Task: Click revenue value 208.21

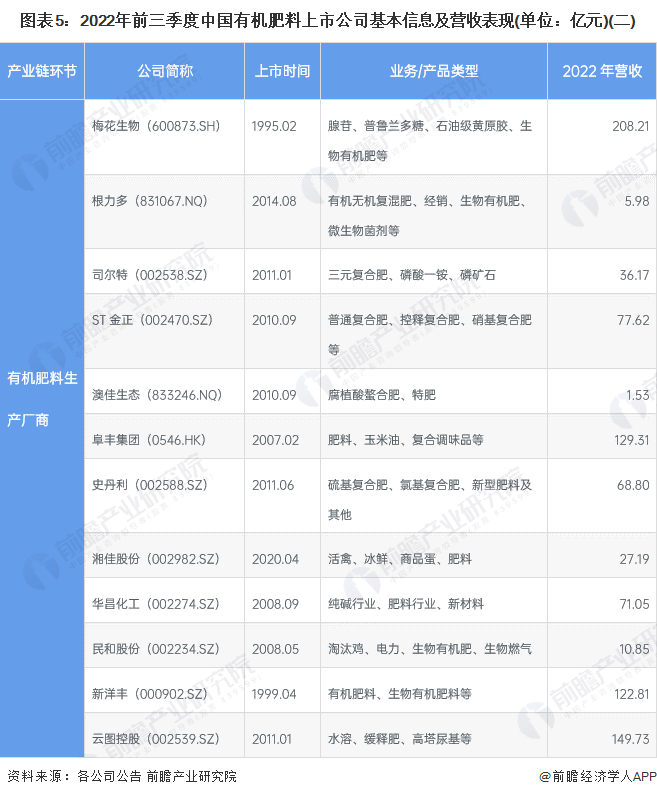Action: [631, 126]
